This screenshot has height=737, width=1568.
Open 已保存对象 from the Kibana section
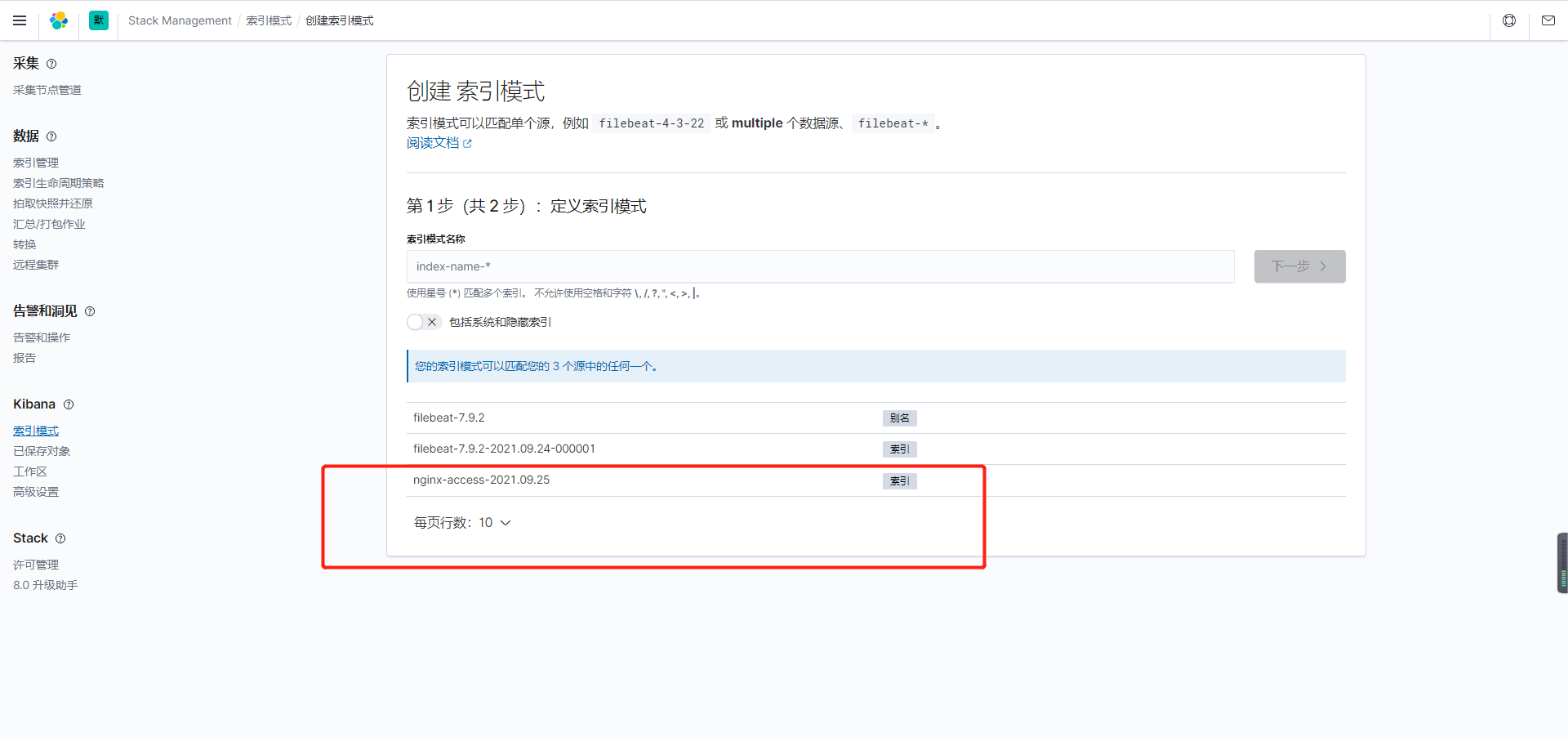(41, 451)
